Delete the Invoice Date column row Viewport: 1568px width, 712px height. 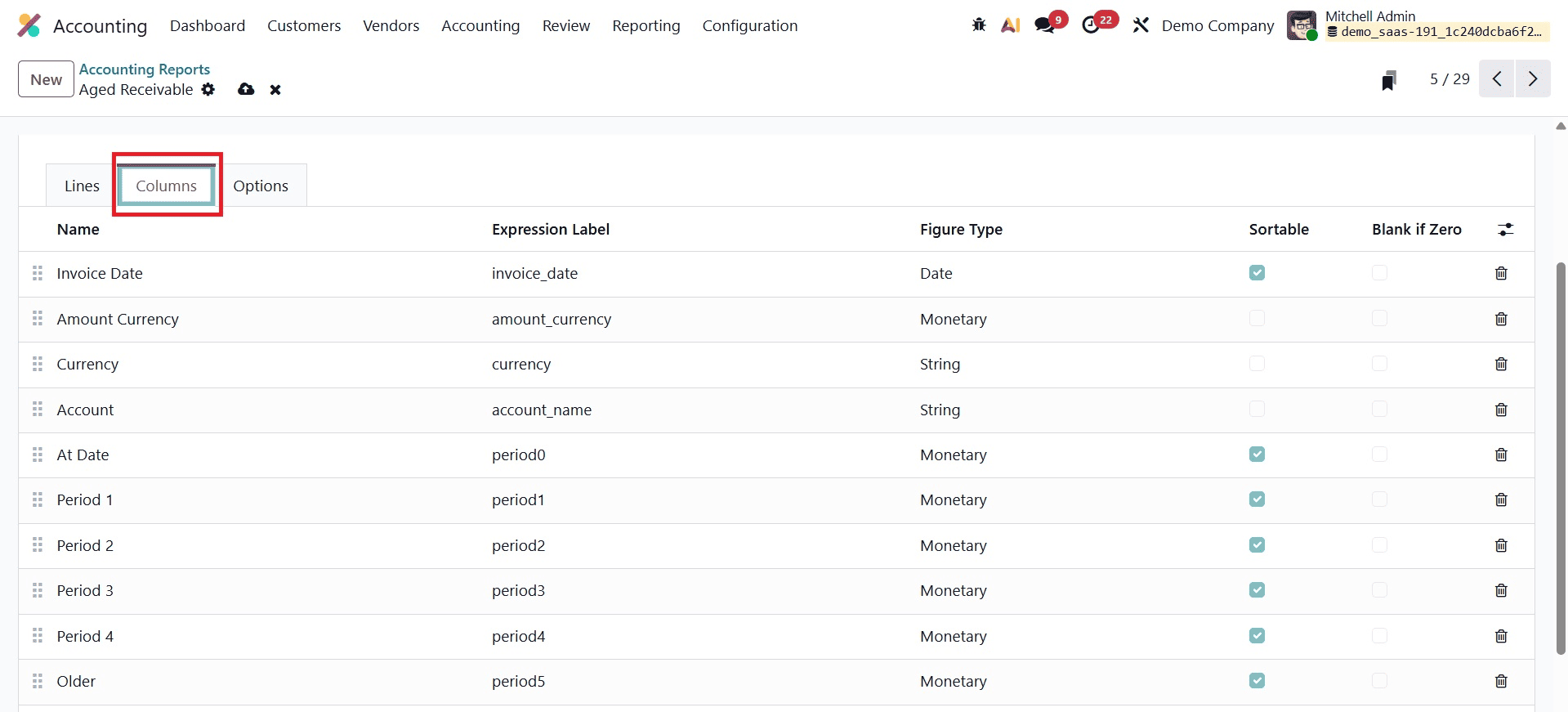pos(1501,274)
